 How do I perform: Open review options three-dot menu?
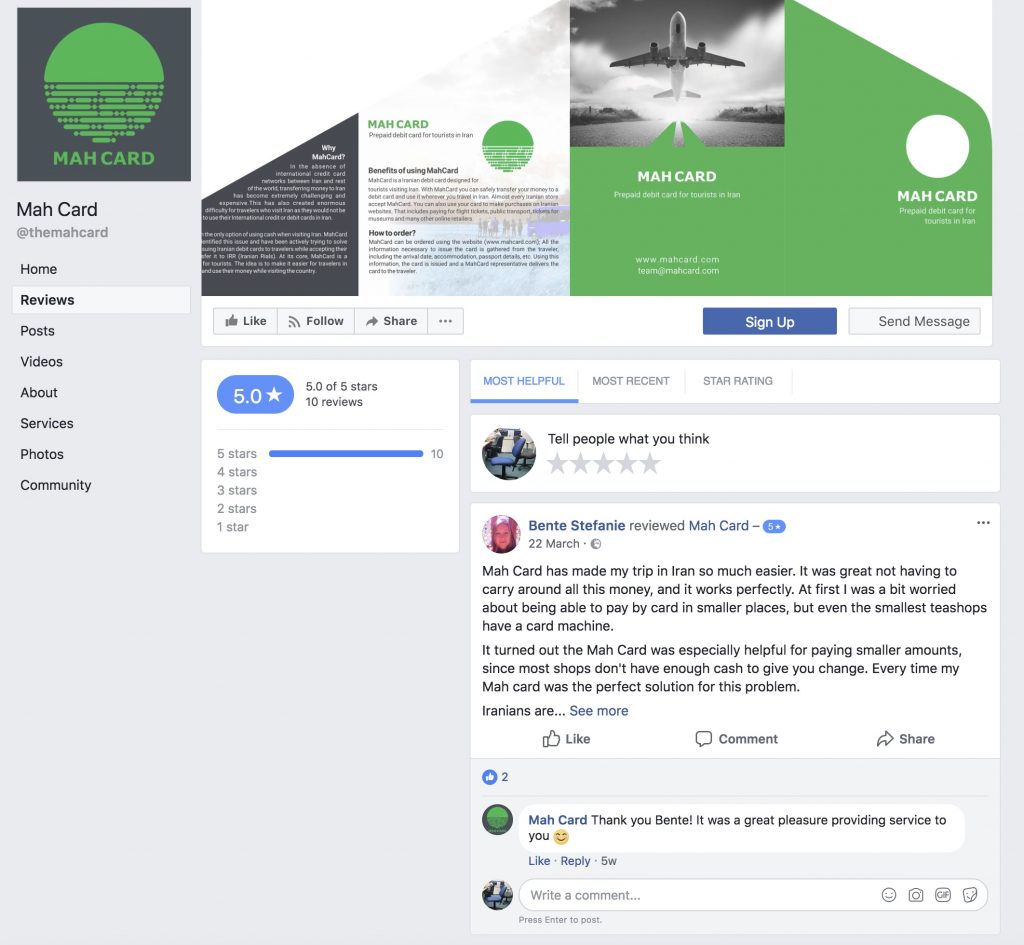[983, 522]
